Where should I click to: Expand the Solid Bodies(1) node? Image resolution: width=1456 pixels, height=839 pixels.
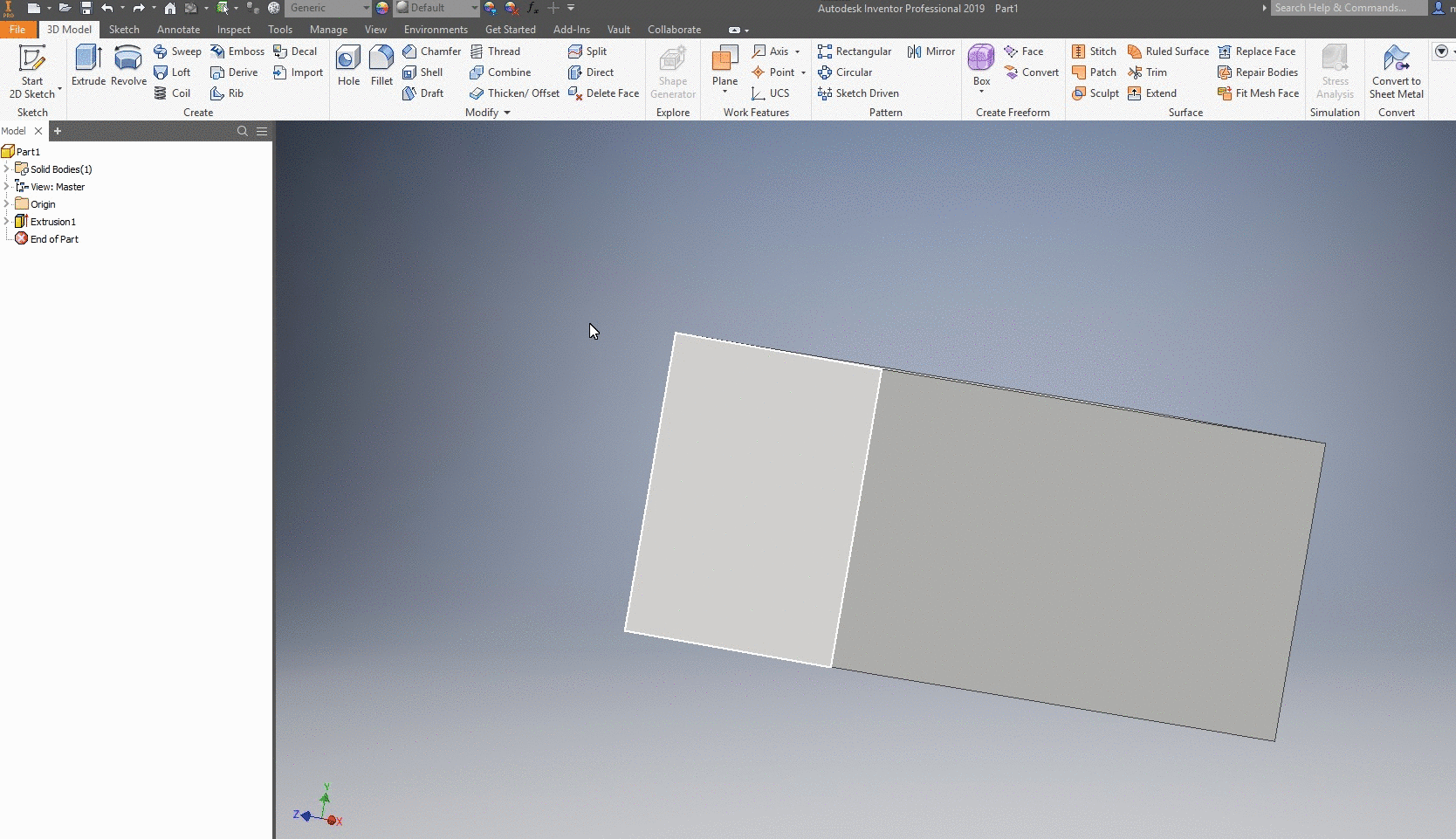click(7, 168)
